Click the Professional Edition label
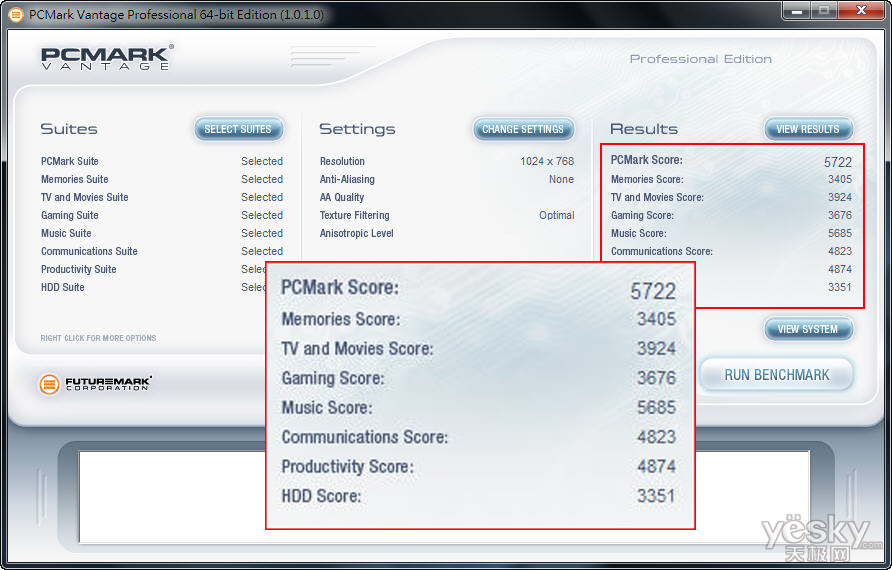892x570 pixels. click(x=700, y=59)
